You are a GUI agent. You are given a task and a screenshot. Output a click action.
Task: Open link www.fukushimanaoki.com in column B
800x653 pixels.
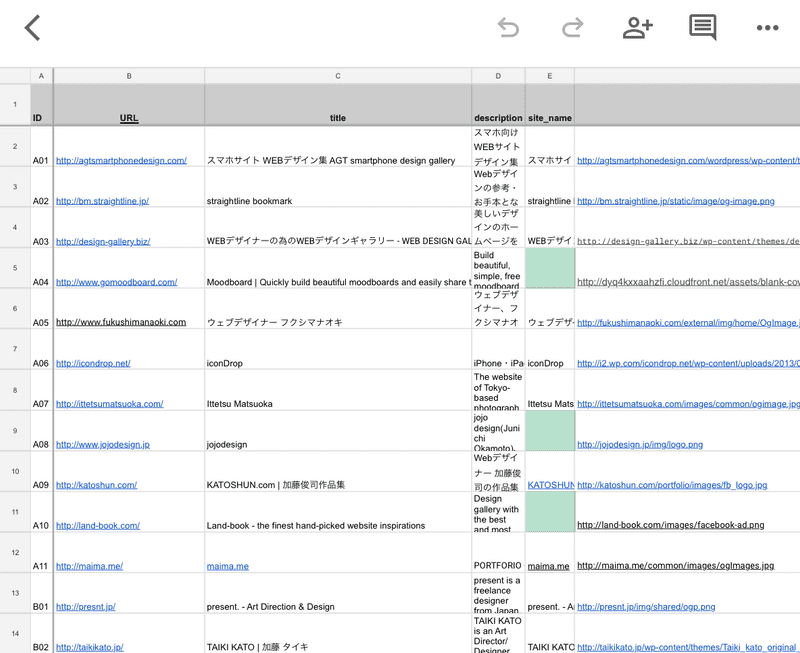121,322
